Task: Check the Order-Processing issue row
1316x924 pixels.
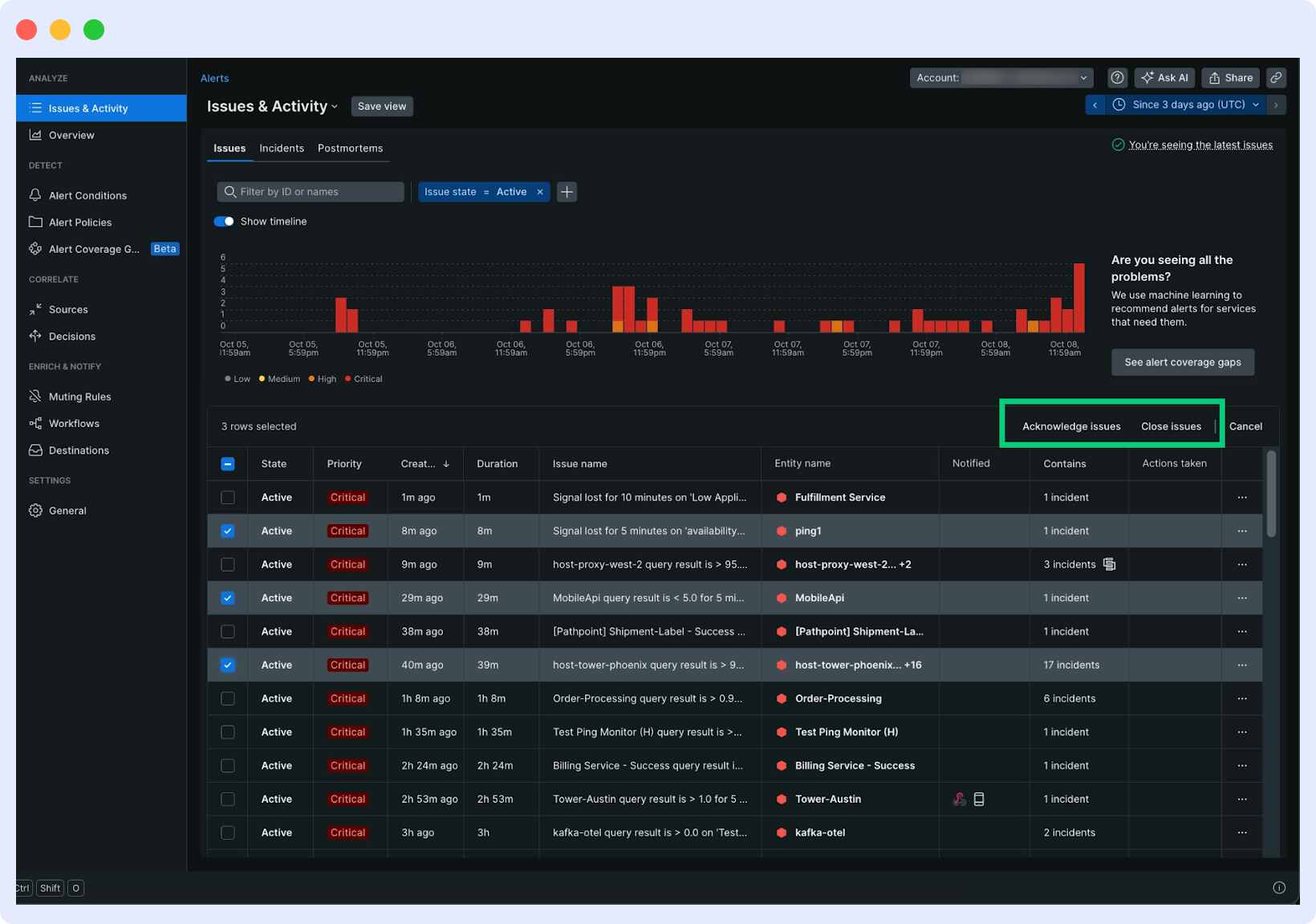Action: pos(227,698)
